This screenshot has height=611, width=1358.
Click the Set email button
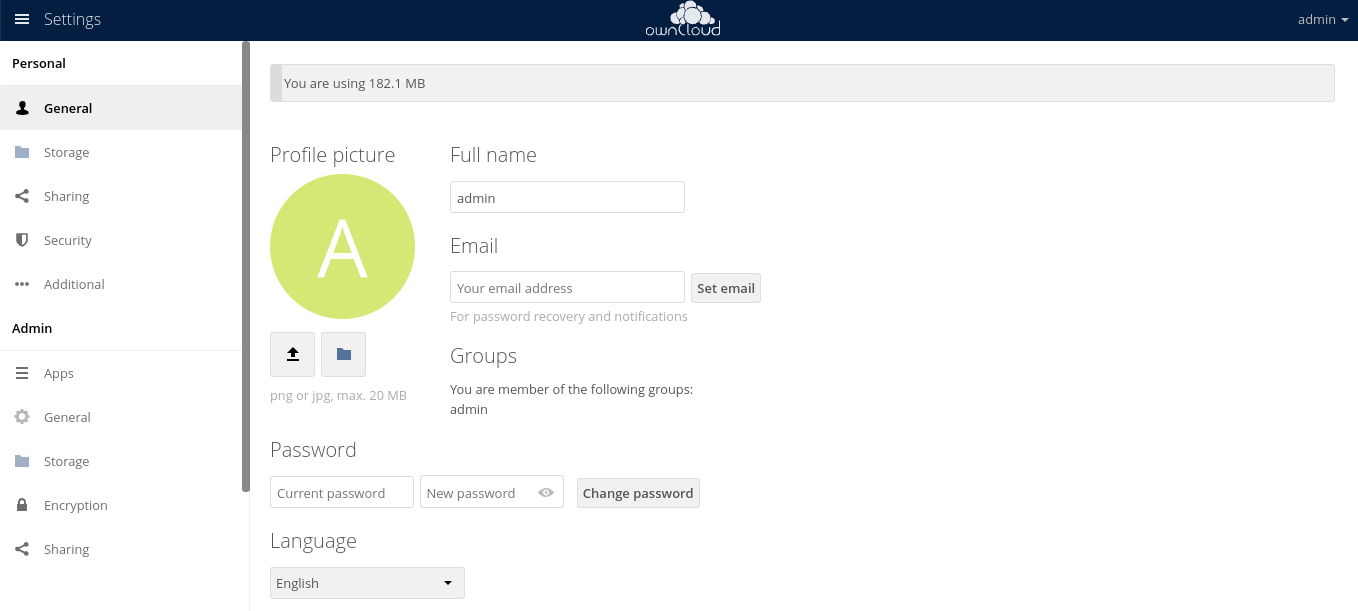click(726, 287)
